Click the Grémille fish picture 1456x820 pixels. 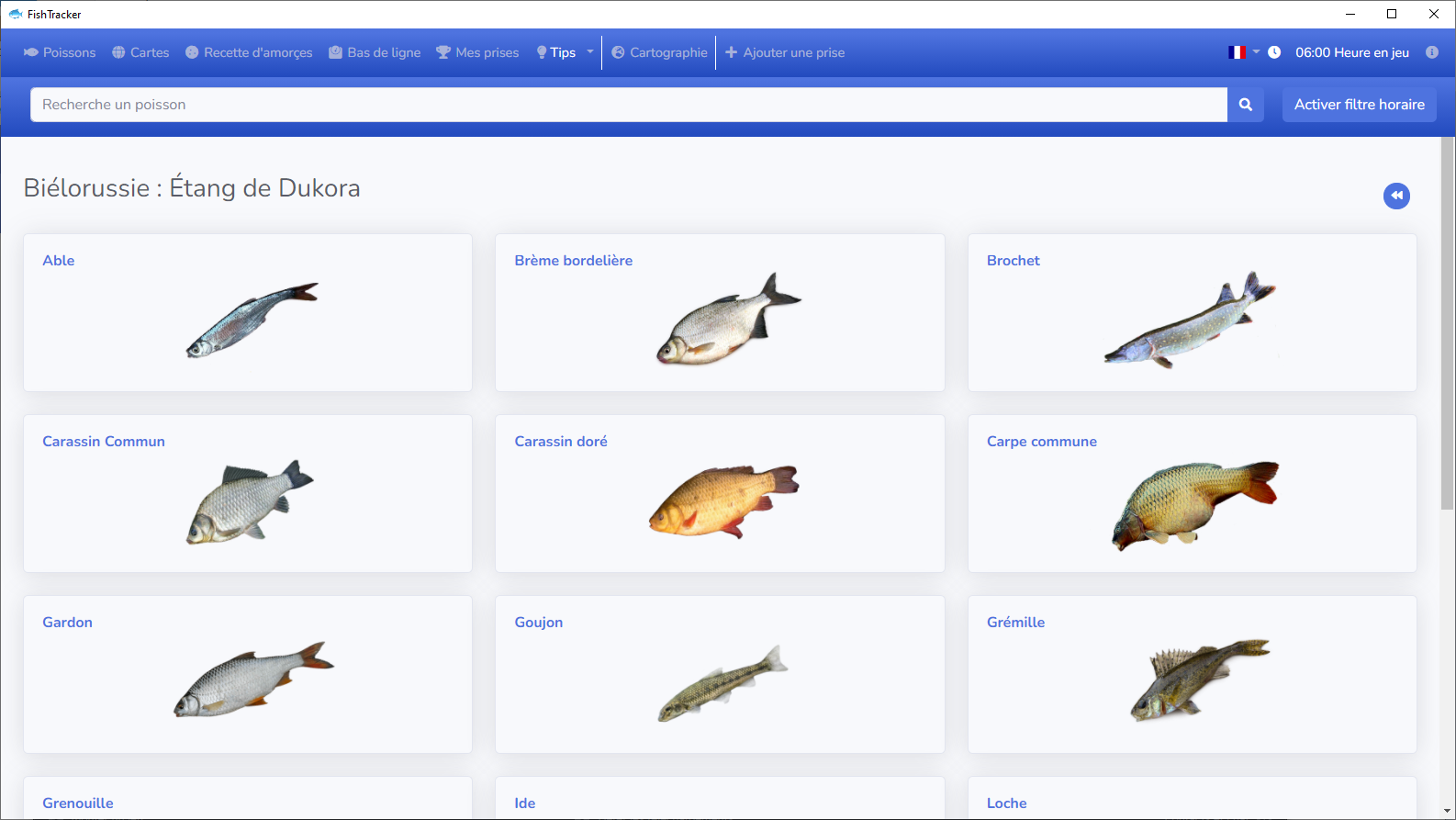[x=1200, y=680]
